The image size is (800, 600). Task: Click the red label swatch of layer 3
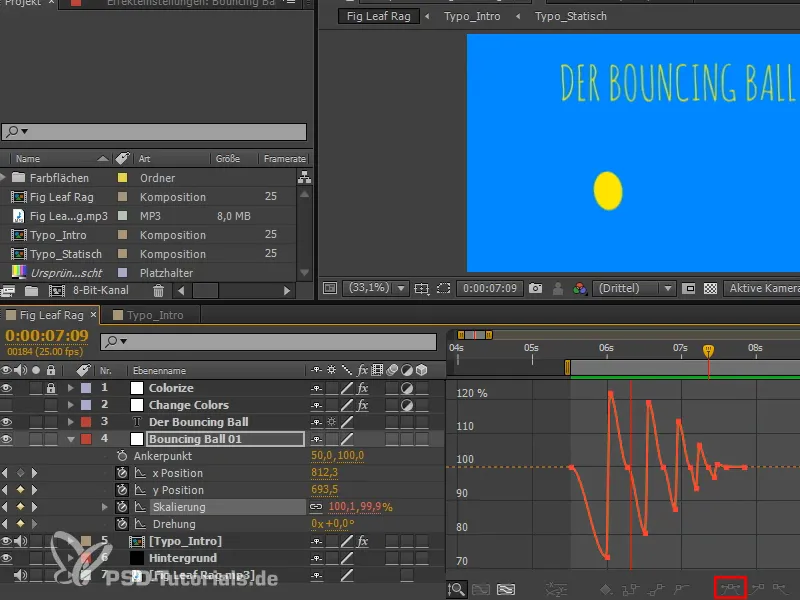coord(85,422)
